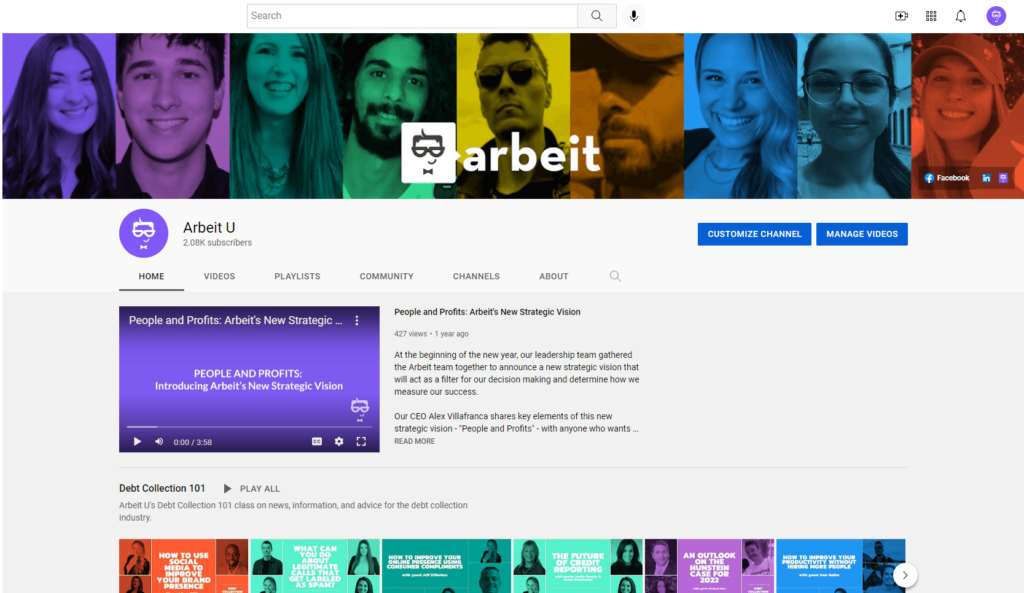Mute the featured video volume
The height and width of the screenshot is (593, 1024).
[159, 441]
